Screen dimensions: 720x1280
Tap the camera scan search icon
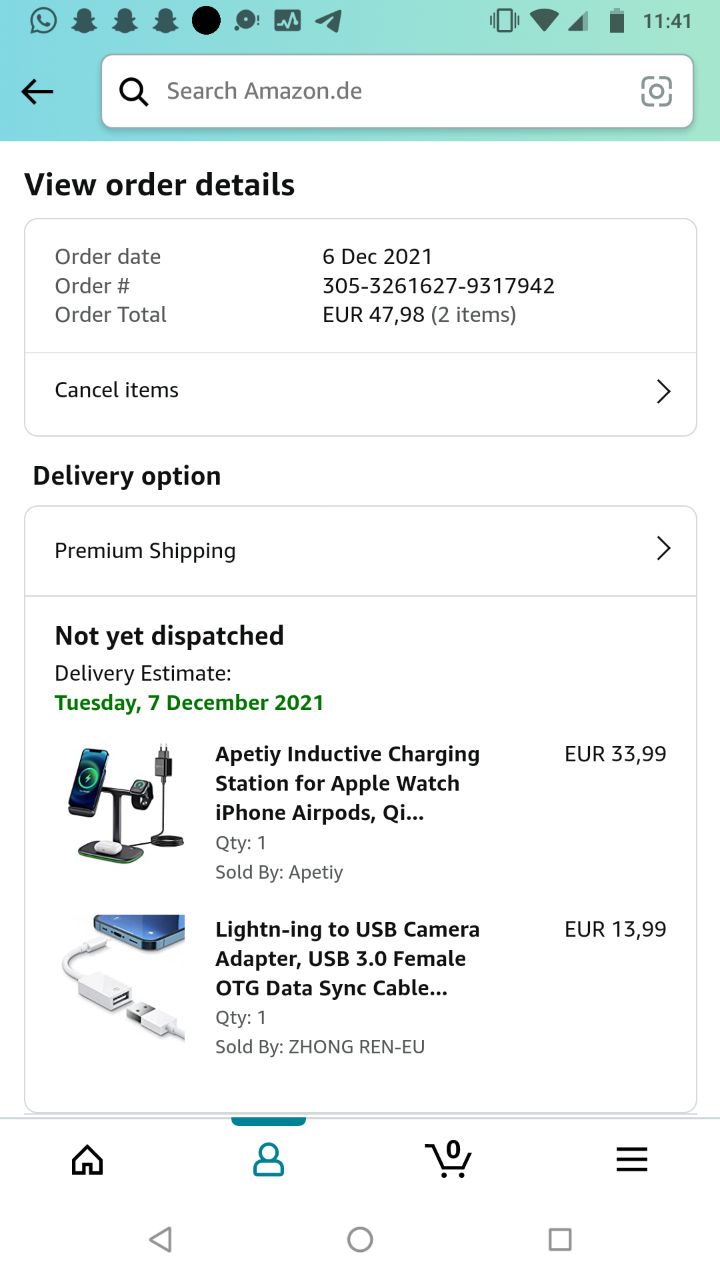coord(656,92)
